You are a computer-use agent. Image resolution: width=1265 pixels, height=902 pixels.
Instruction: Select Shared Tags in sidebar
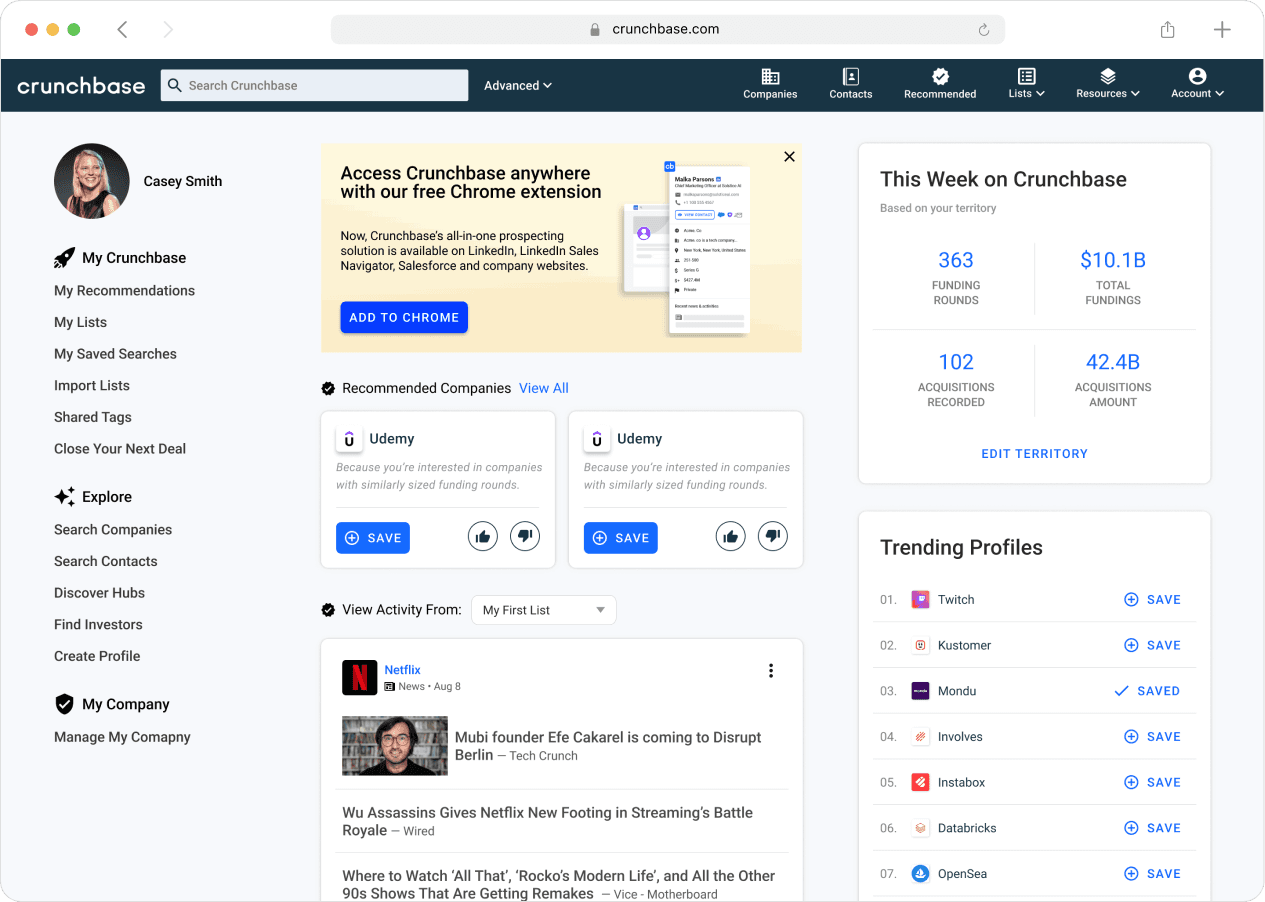(93, 417)
